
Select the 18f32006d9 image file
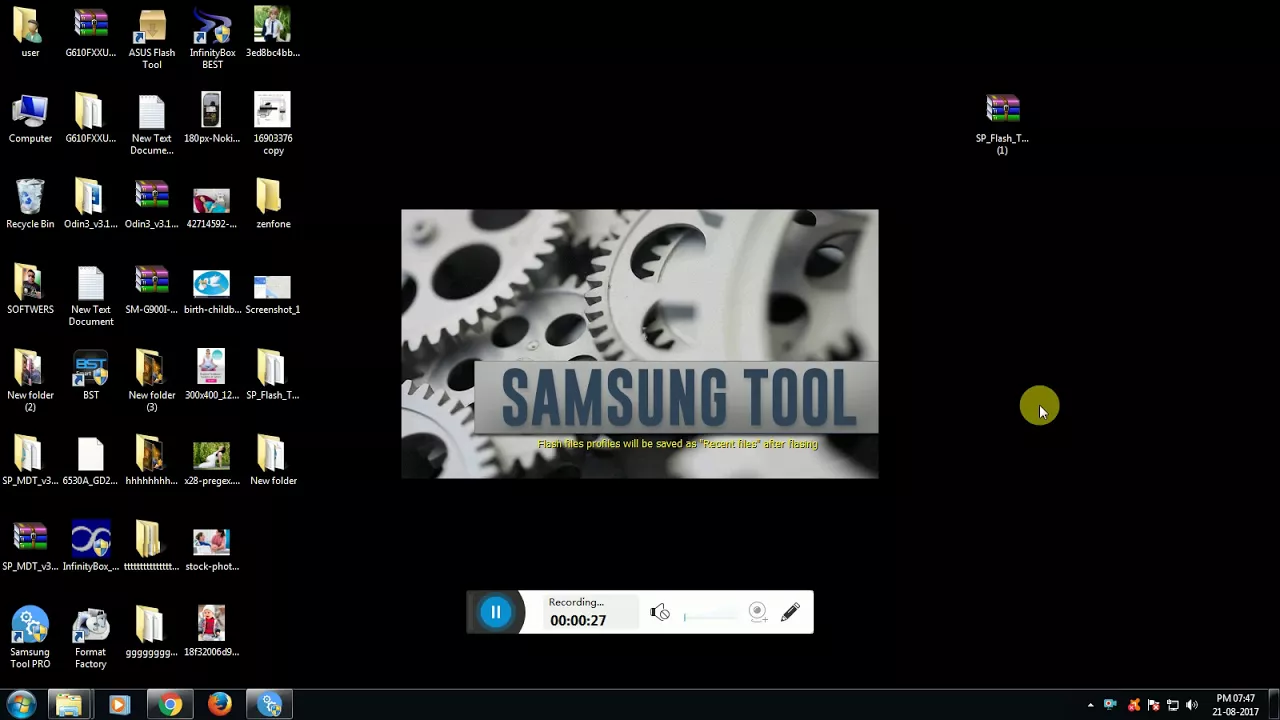pyautogui.click(x=212, y=633)
